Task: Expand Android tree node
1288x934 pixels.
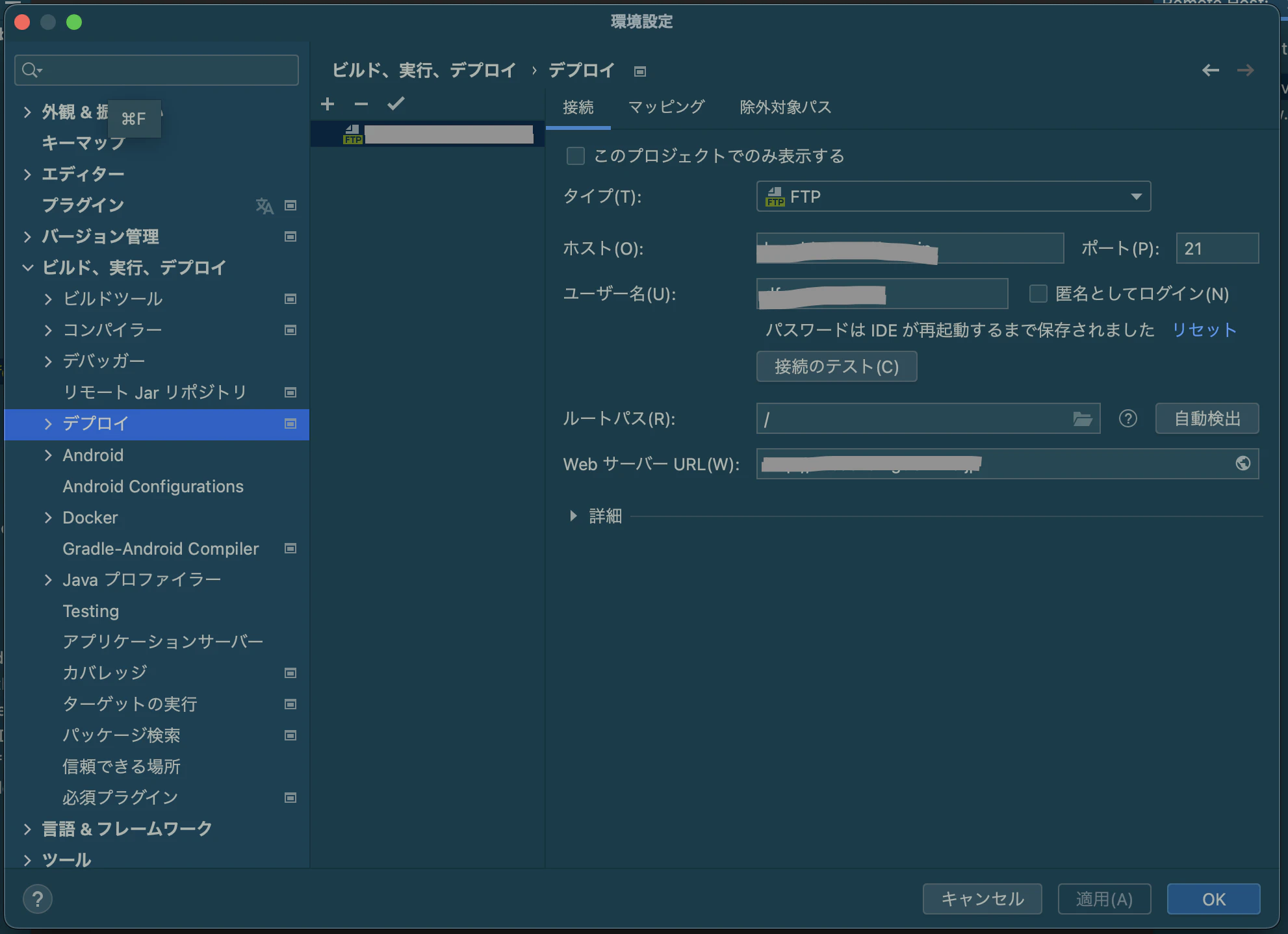Action: tap(48, 455)
